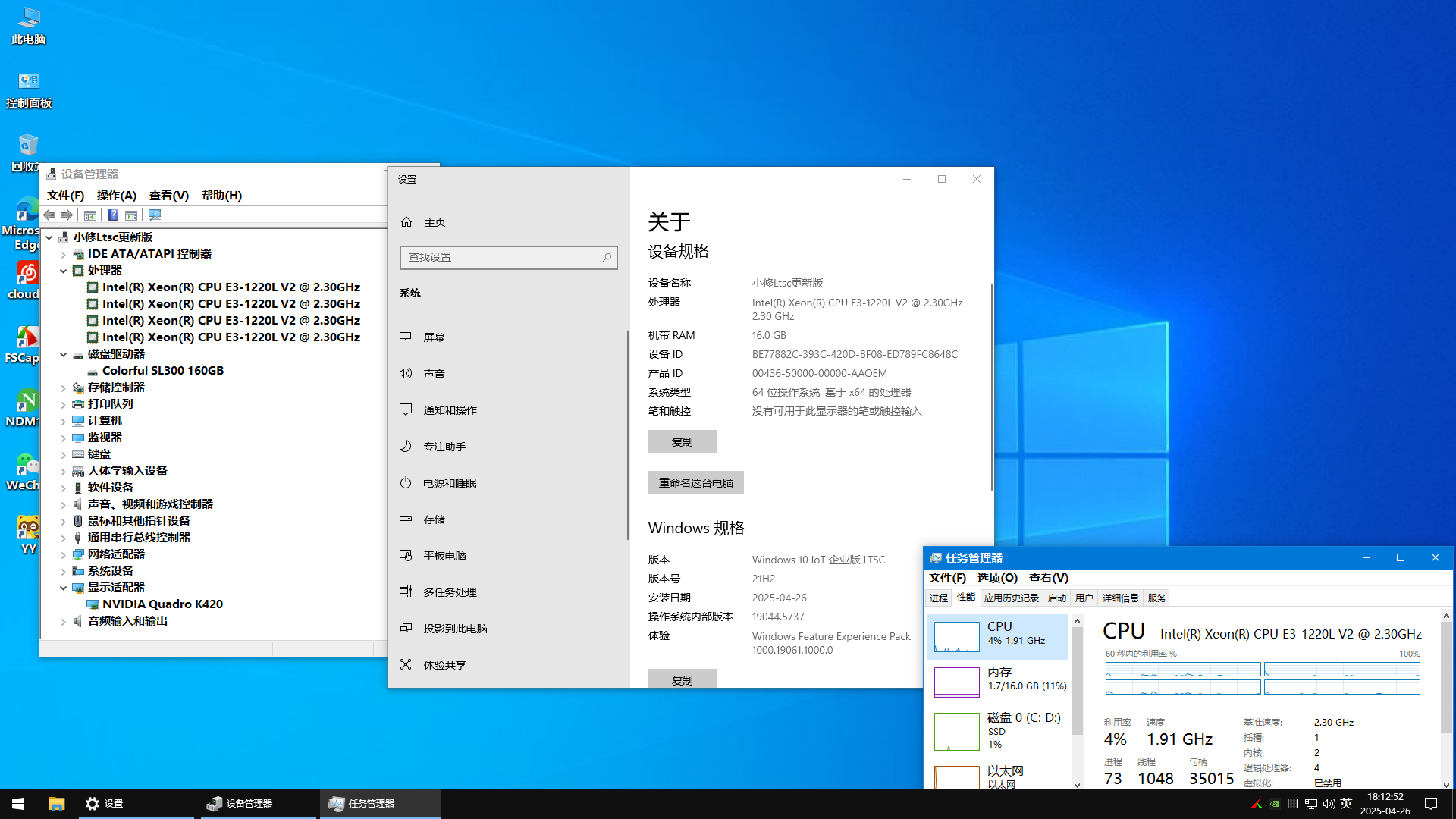Click the 设备管理器 taskbar button
1456x819 pixels.
click(x=259, y=804)
